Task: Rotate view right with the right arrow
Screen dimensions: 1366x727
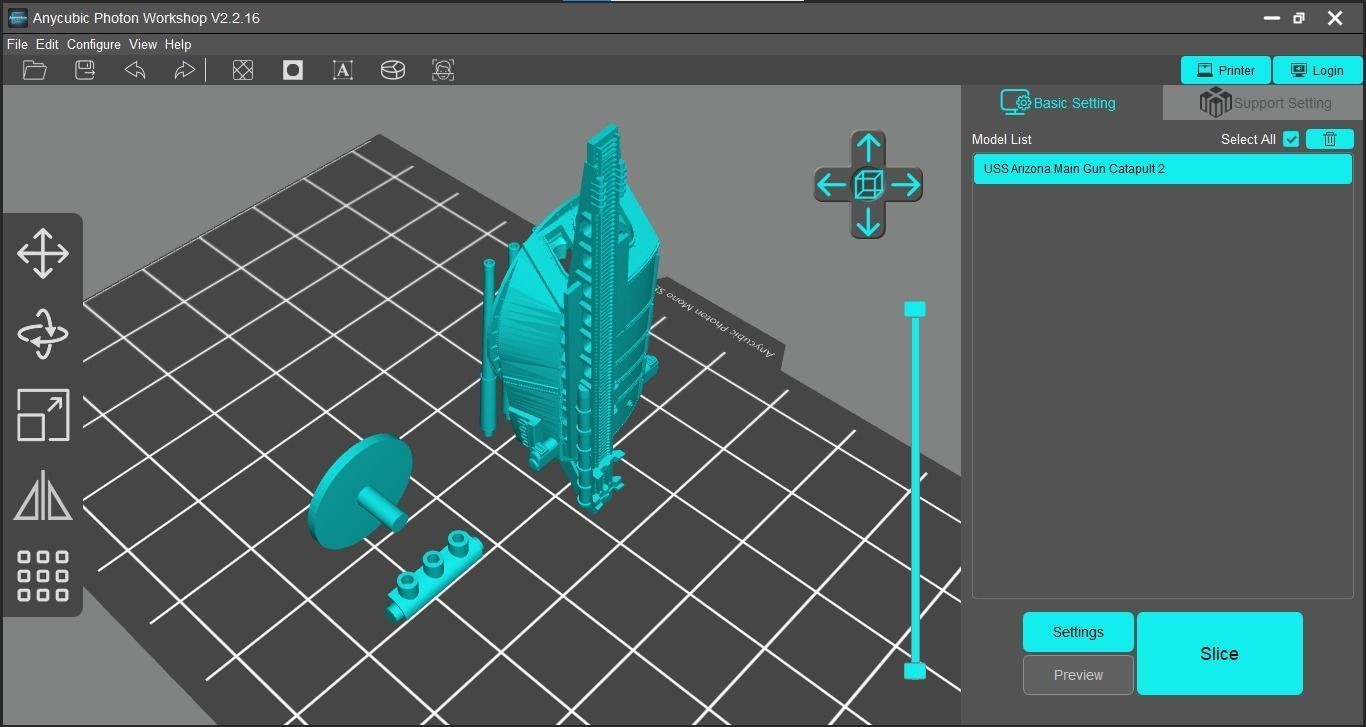Action: click(x=905, y=185)
